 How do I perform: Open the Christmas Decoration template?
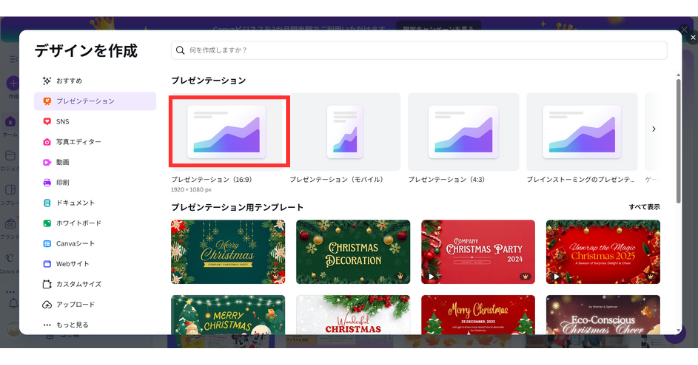(353, 252)
